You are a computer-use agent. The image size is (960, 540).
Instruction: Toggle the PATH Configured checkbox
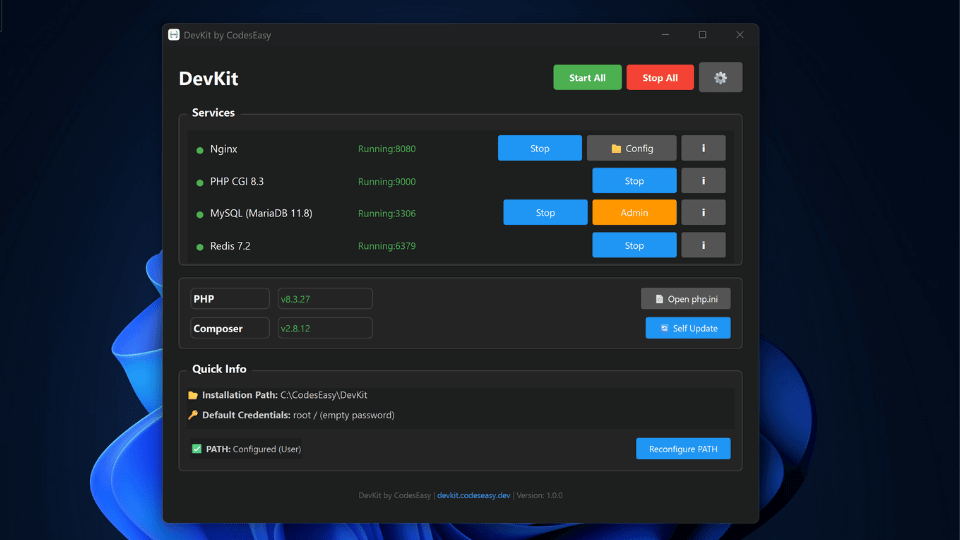pyautogui.click(x=197, y=449)
